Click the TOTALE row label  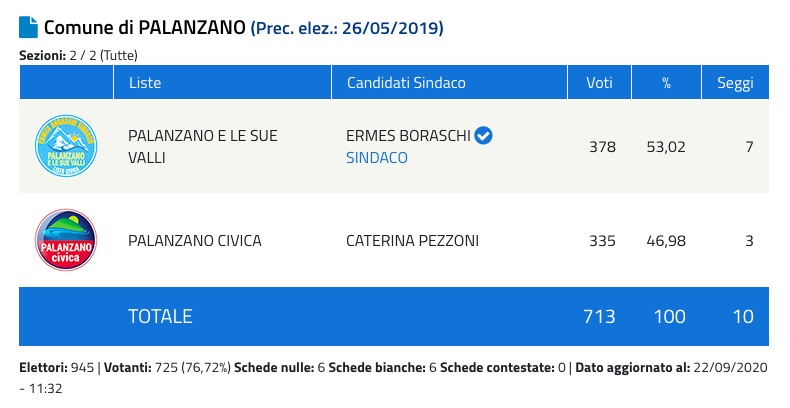(160, 316)
